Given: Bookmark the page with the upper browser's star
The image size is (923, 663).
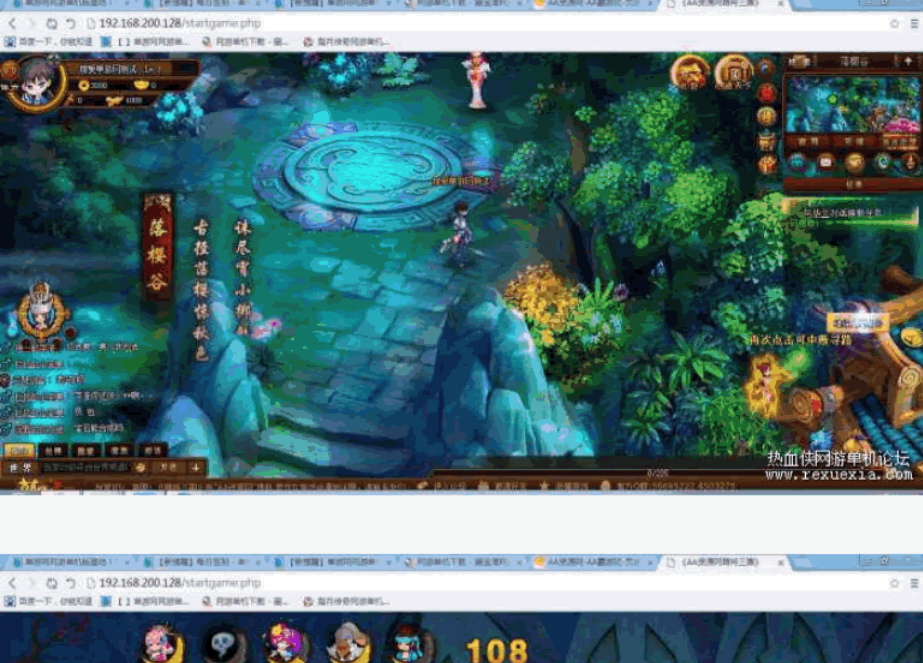Looking at the screenshot, I should point(894,24).
